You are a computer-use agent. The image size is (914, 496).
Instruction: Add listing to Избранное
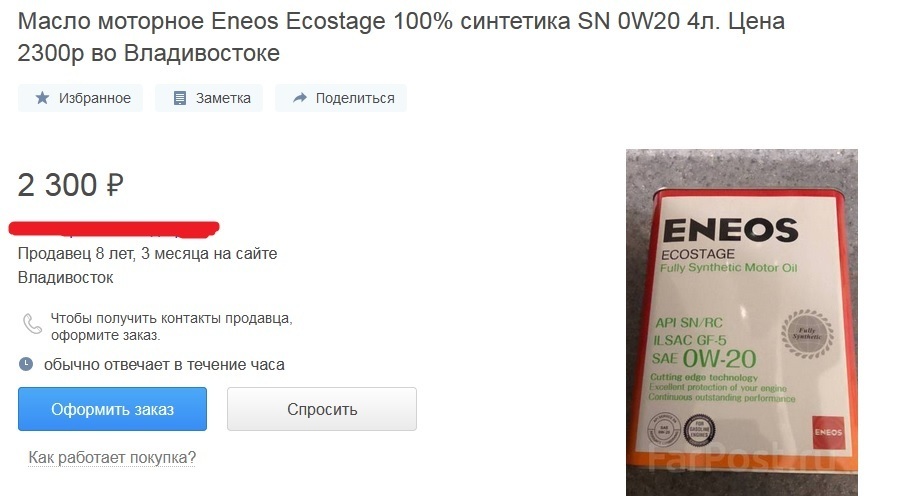tap(80, 98)
